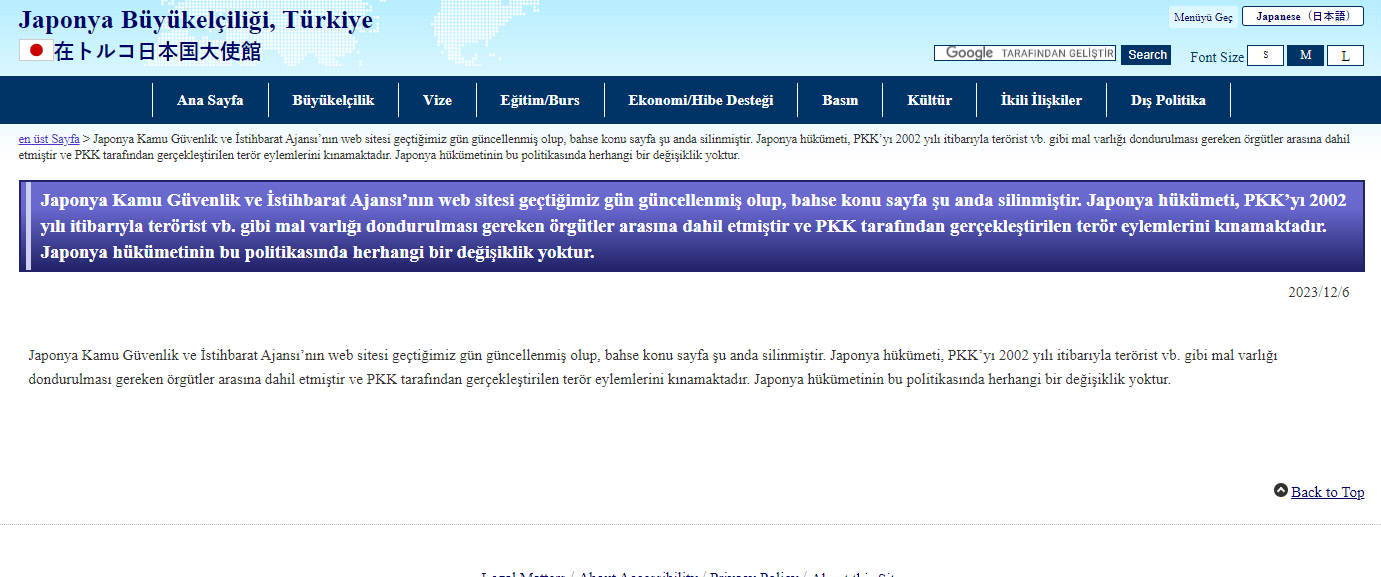Open the Büyükelçilik navigation menu
This screenshot has height=577, width=1381.
point(333,100)
